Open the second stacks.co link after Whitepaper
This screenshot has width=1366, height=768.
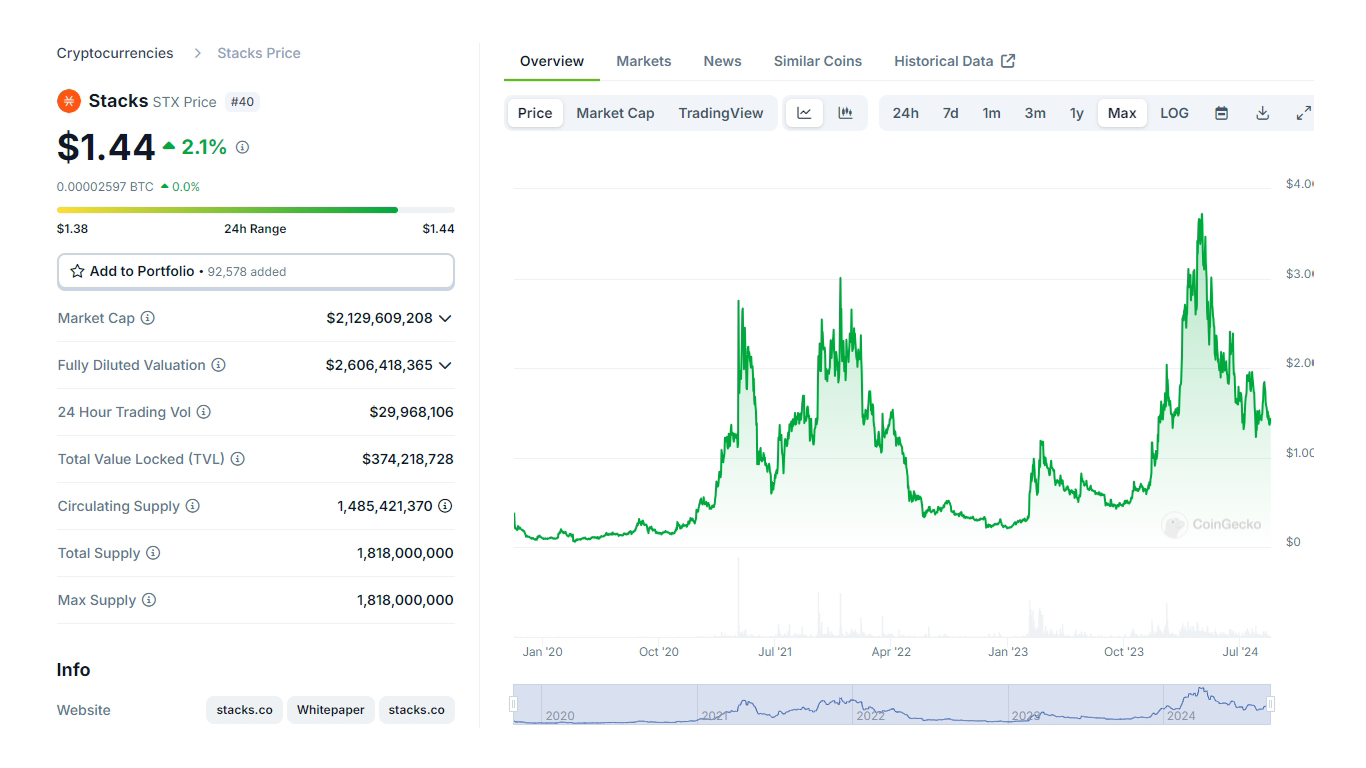[x=417, y=710]
